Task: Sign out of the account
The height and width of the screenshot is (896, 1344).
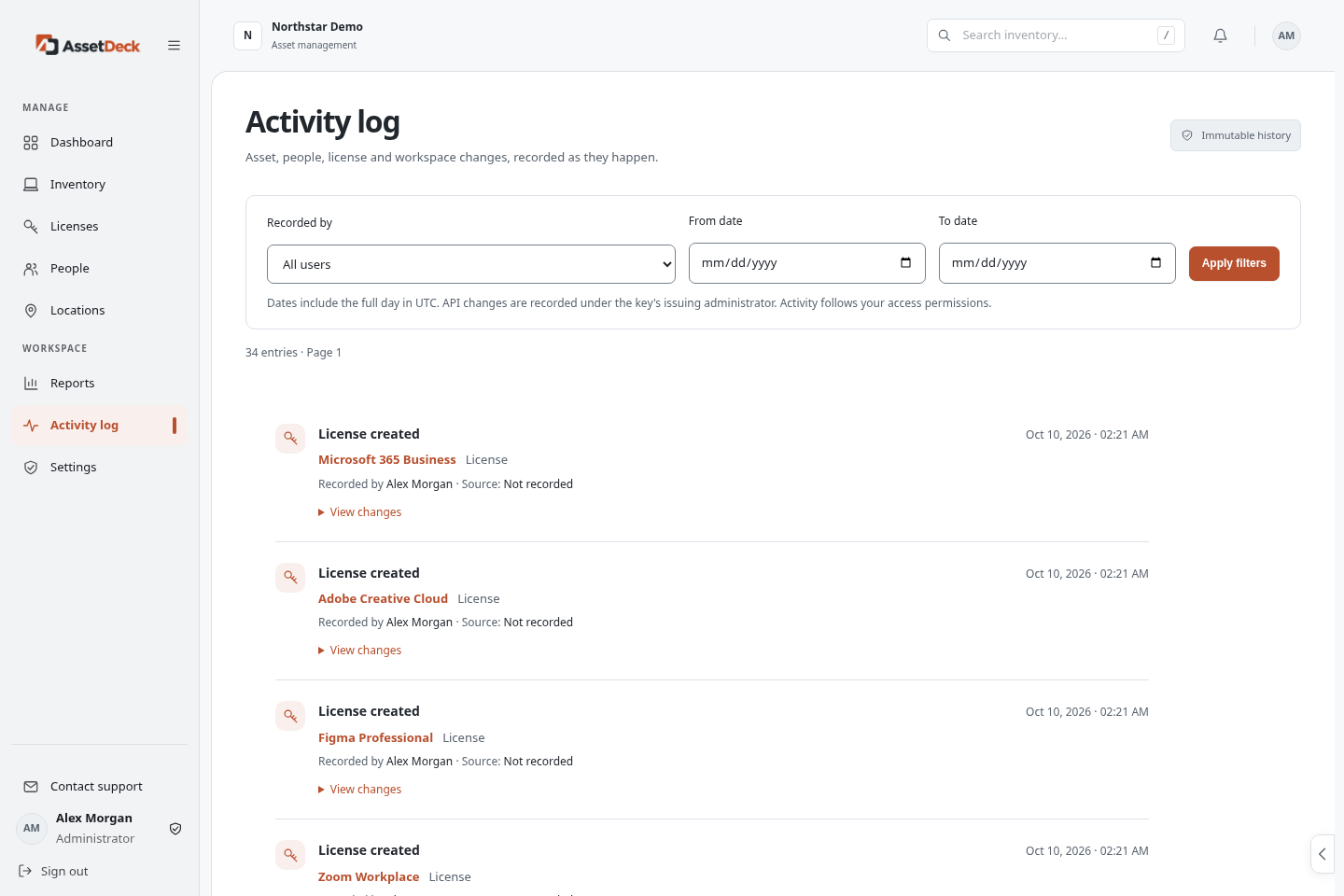Action: (x=54, y=871)
